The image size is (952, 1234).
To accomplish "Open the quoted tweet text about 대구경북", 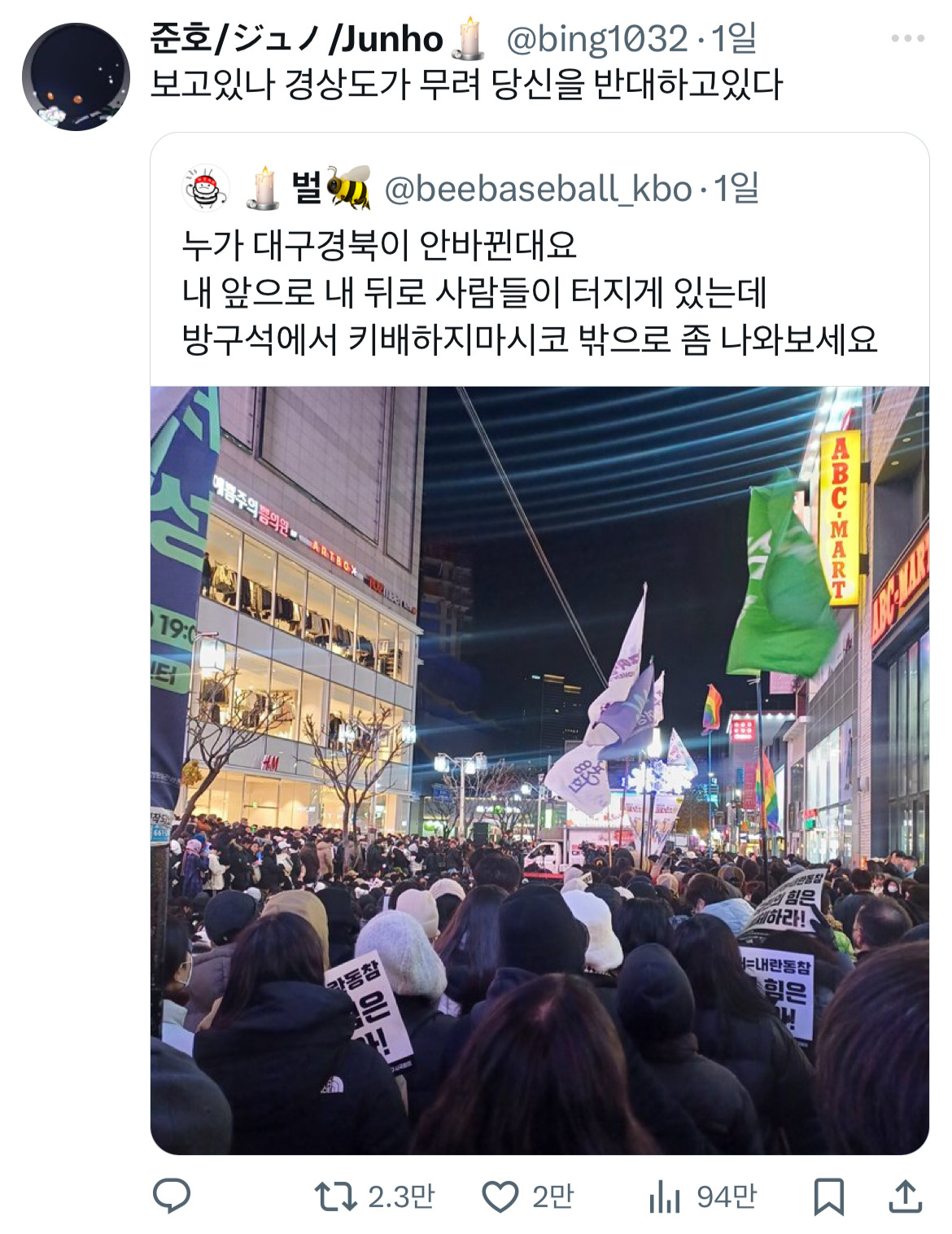I will pyautogui.click(x=530, y=292).
